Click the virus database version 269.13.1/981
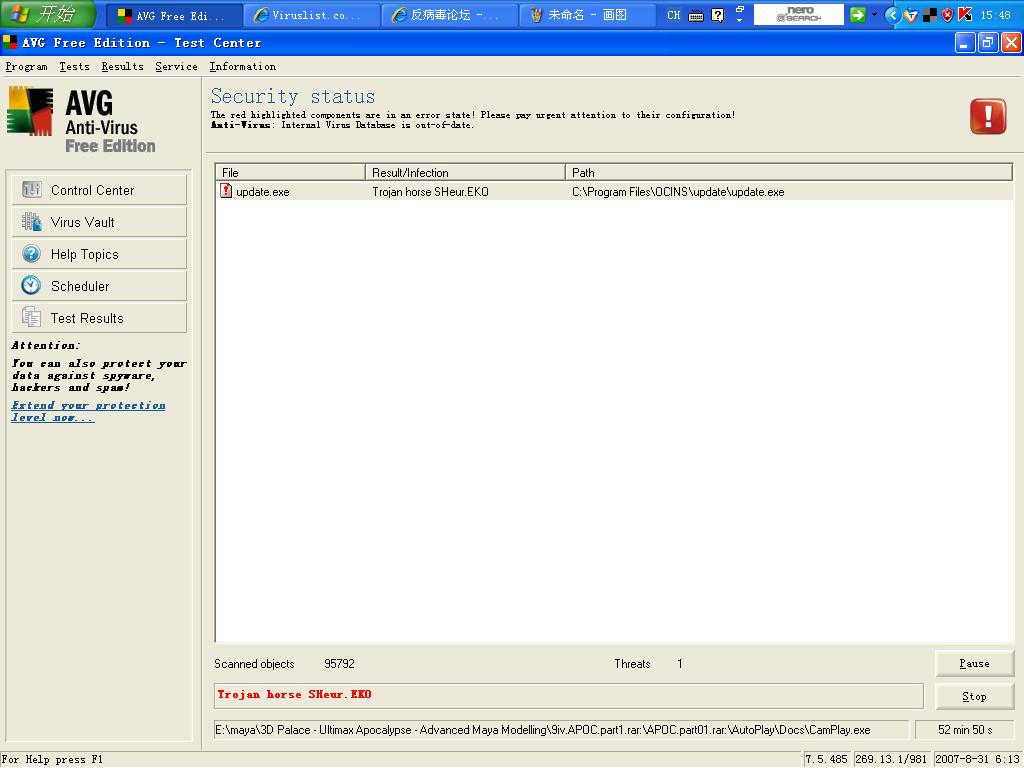 (891, 760)
